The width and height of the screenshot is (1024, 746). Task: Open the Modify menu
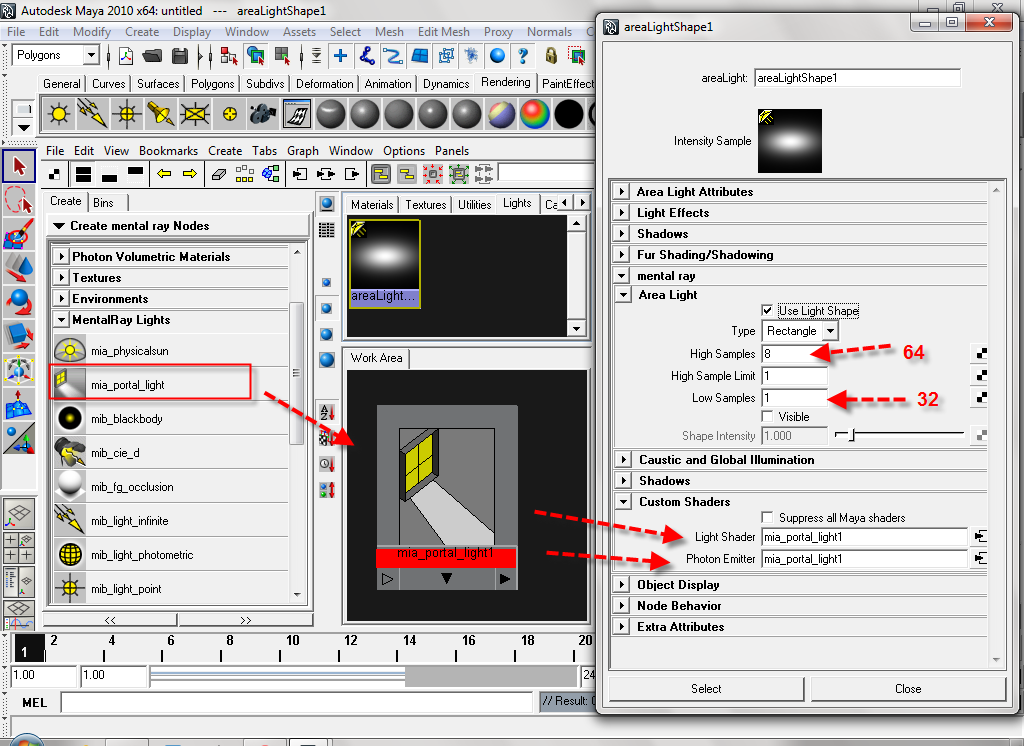91,31
